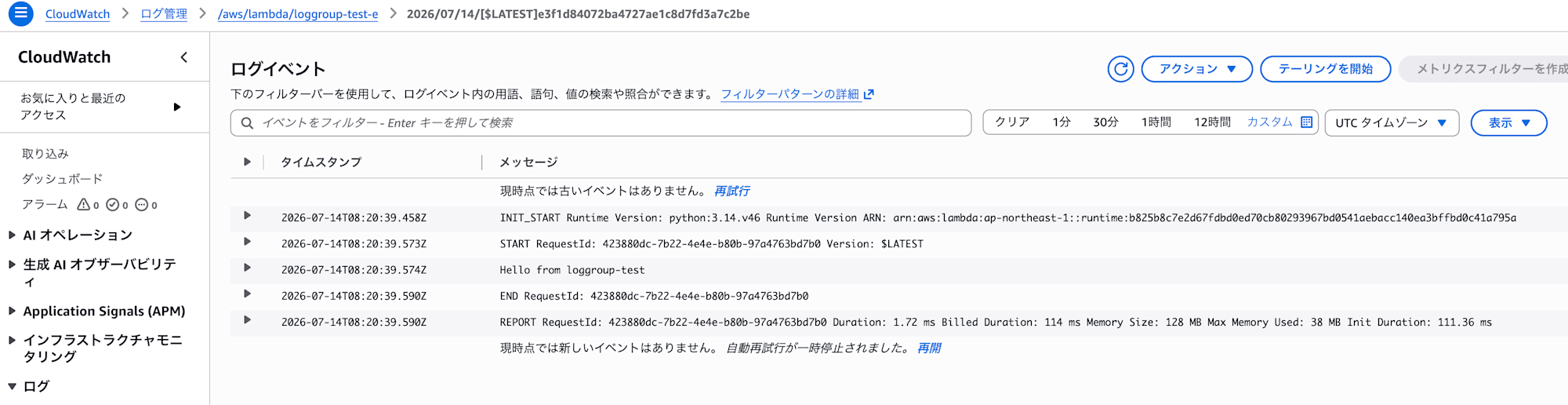This screenshot has height=405, width=1568.
Task: Select the 1時間 time range
Action: [1156, 122]
